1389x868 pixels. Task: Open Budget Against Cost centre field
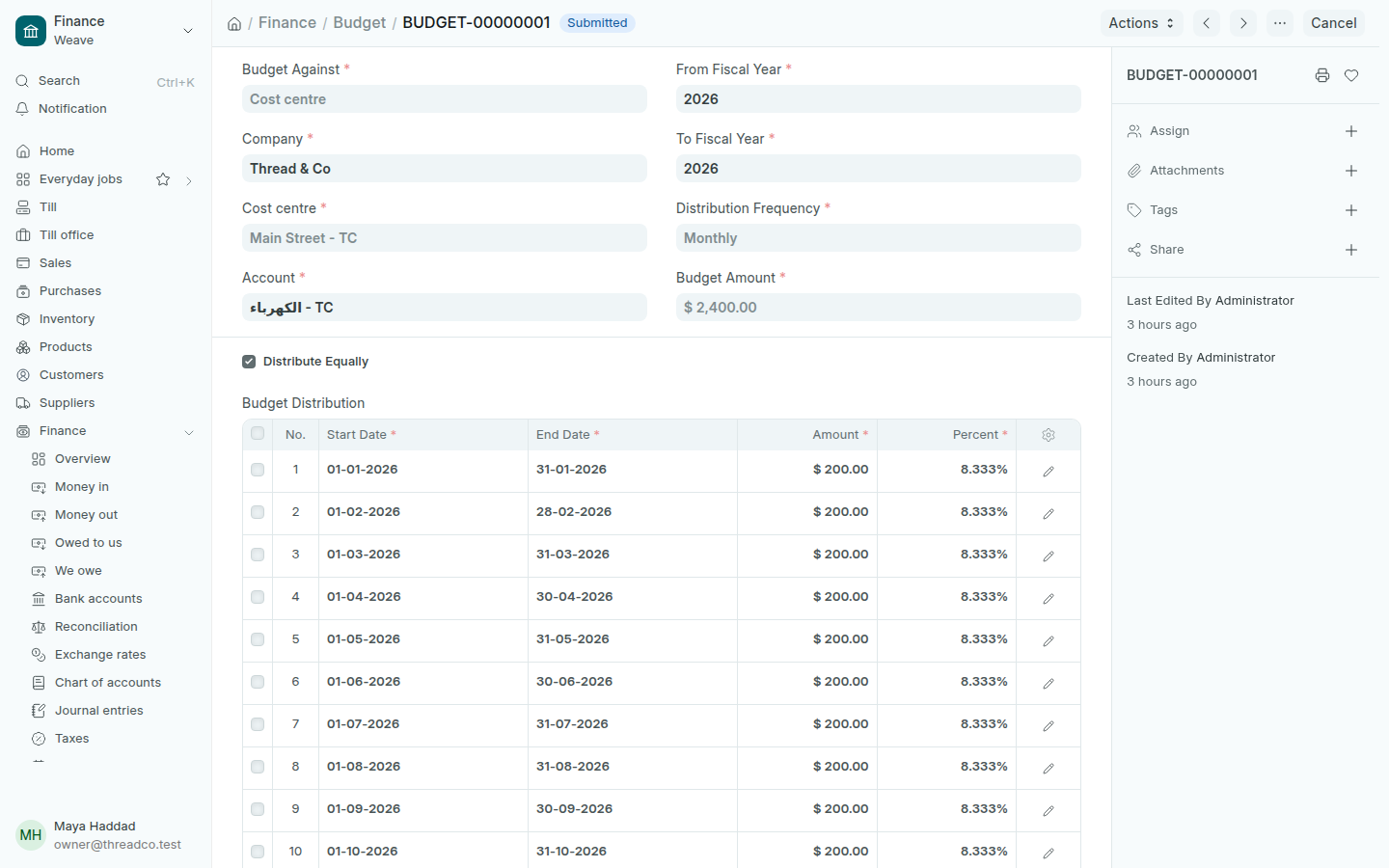tap(445, 99)
